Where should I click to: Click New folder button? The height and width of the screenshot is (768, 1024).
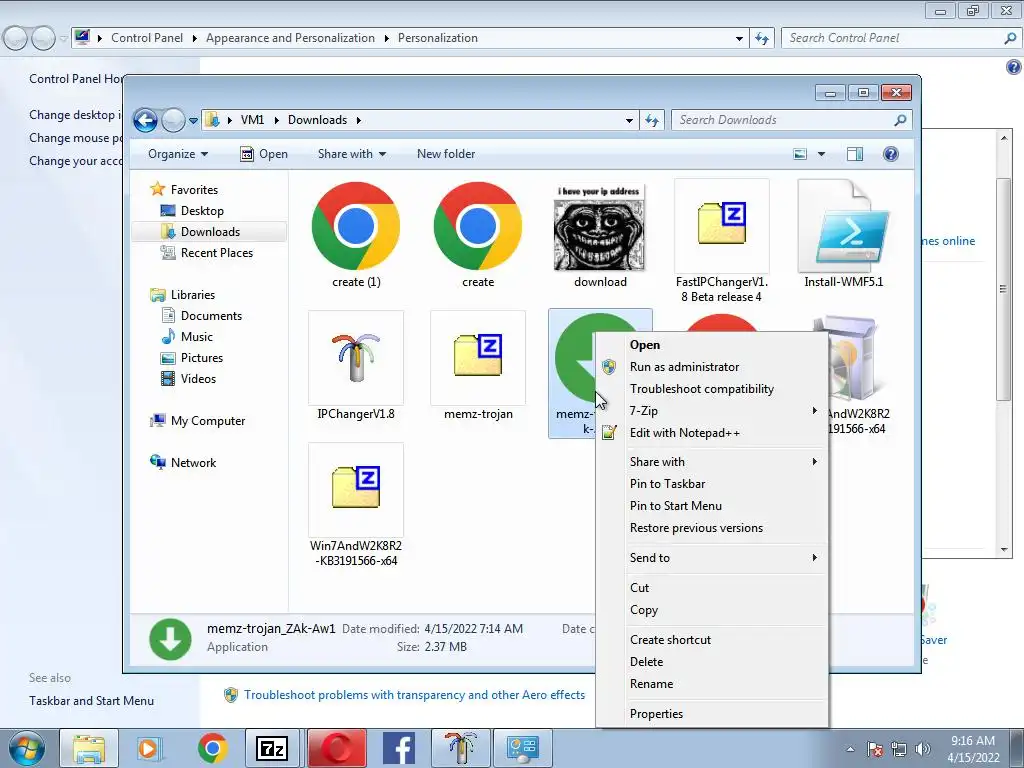pyautogui.click(x=446, y=154)
